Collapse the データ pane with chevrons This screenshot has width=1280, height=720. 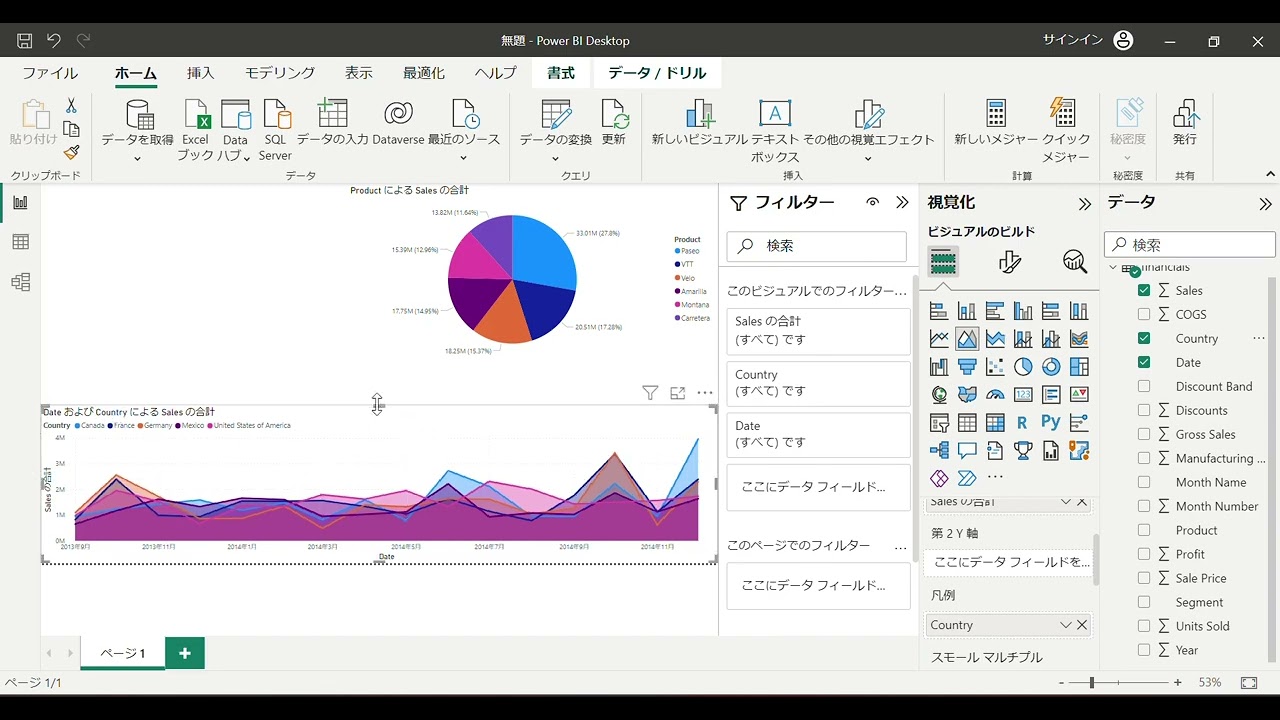1265,204
